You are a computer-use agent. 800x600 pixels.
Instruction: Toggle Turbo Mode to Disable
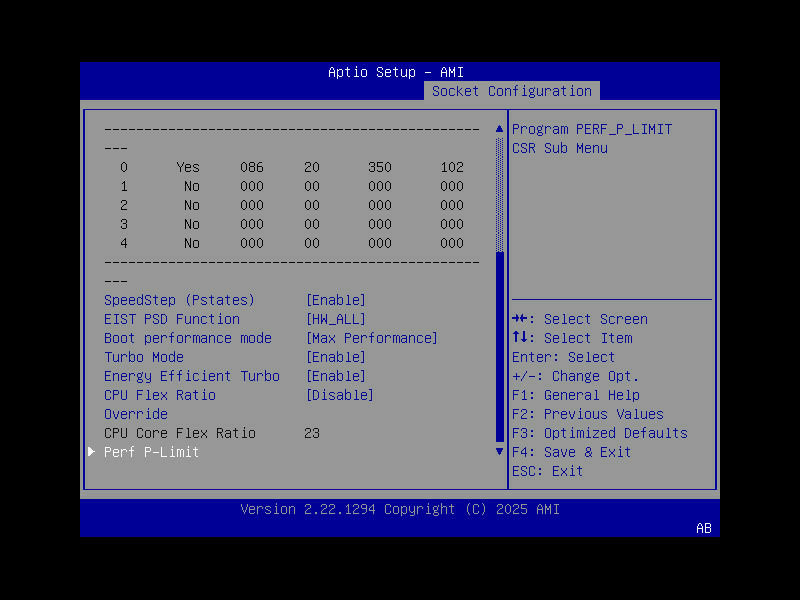[x=336, y=356]
